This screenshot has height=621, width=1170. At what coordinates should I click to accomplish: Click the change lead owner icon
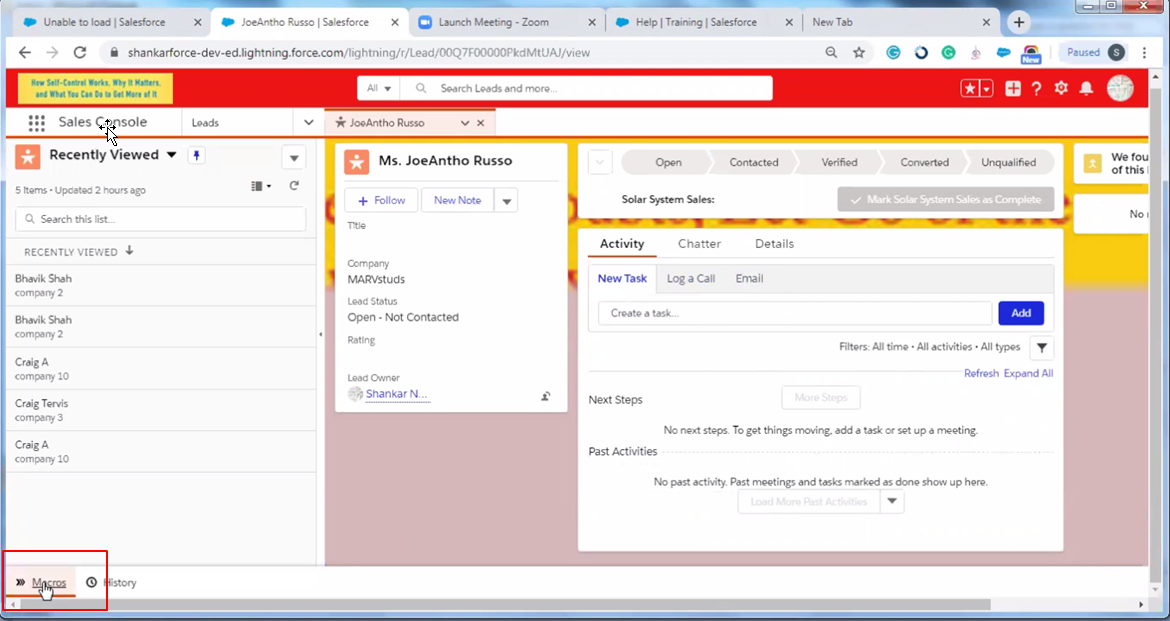tap(546, 396)
